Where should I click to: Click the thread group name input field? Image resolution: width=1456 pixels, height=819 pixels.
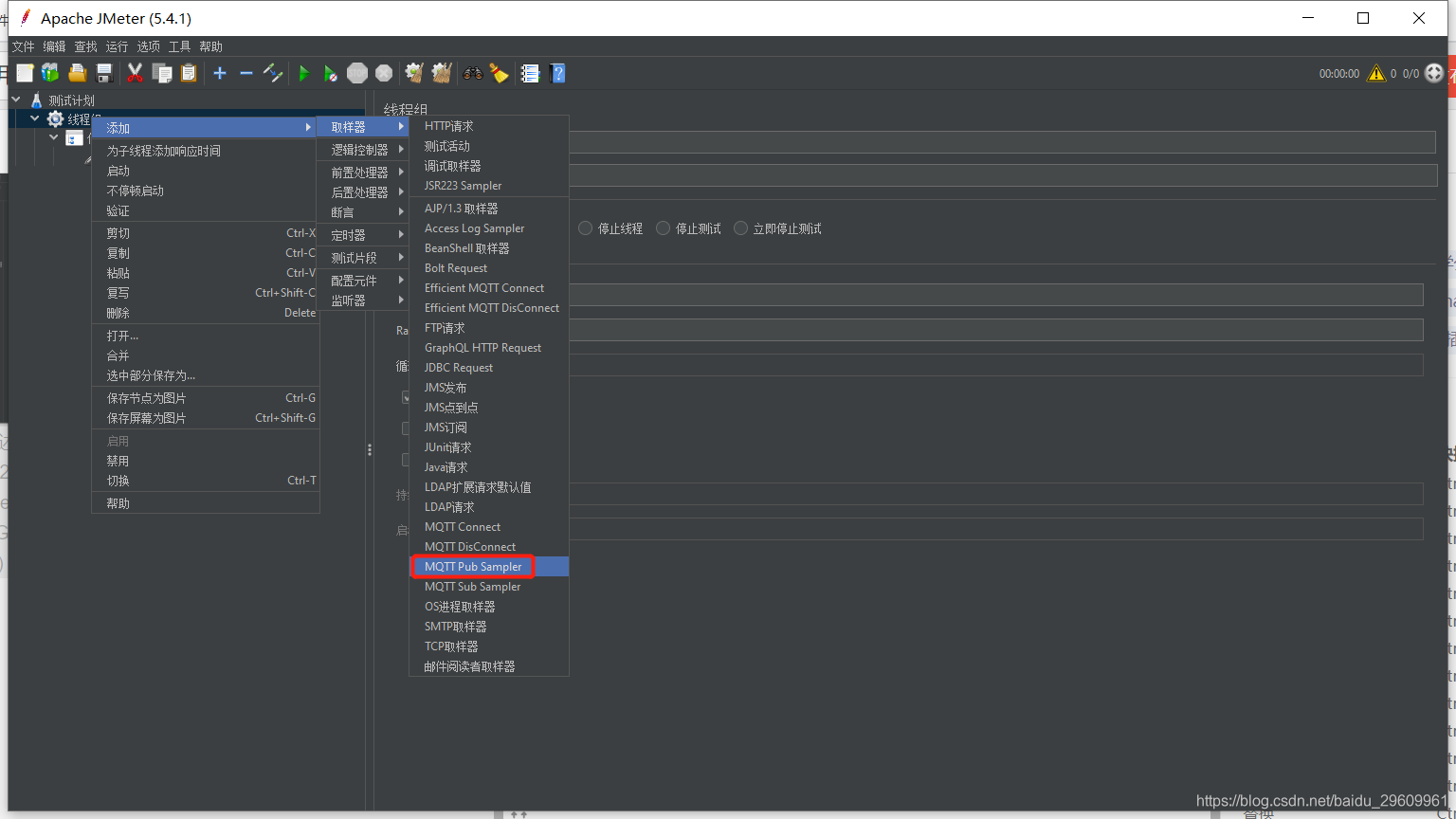948,142
